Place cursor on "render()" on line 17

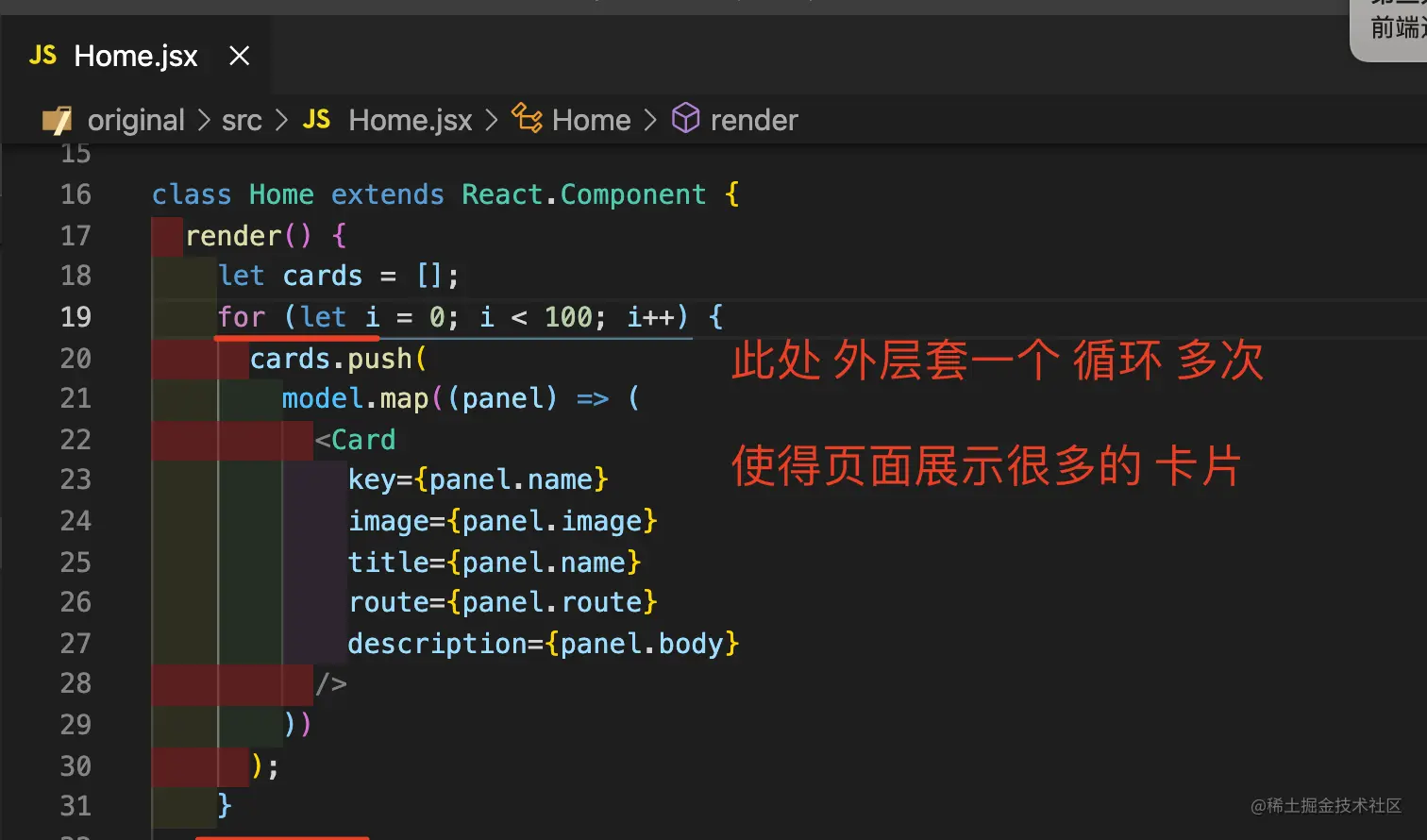pyautogui.click(x=248, y=235)
